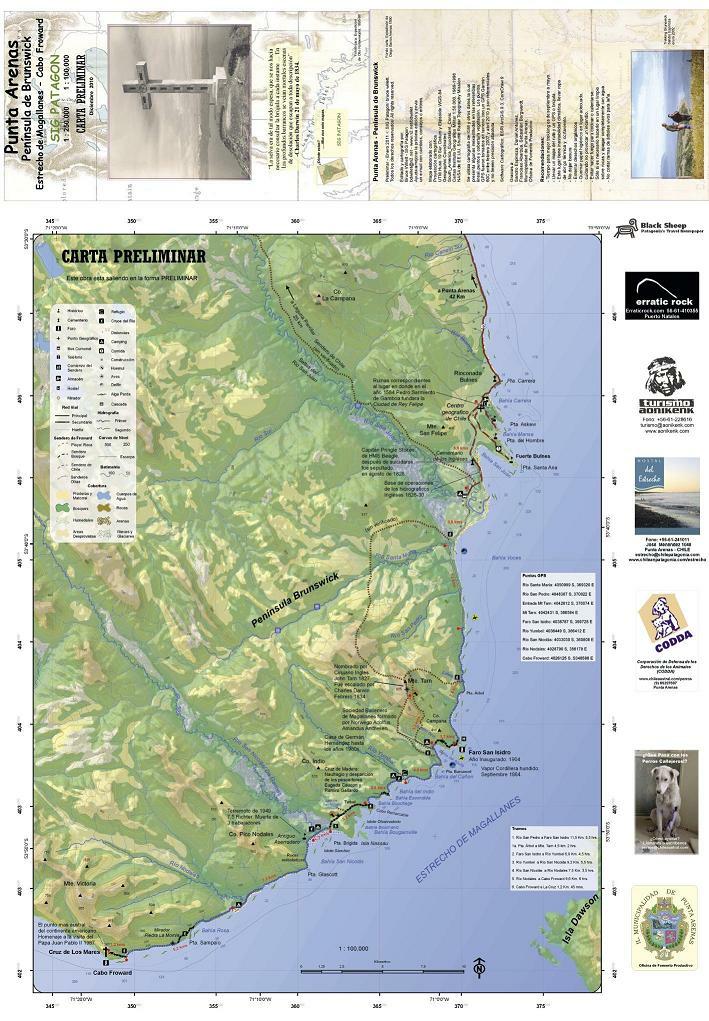
Task: Click the Cabo Froward row in Puntos GPS
Action: (559, 658)
